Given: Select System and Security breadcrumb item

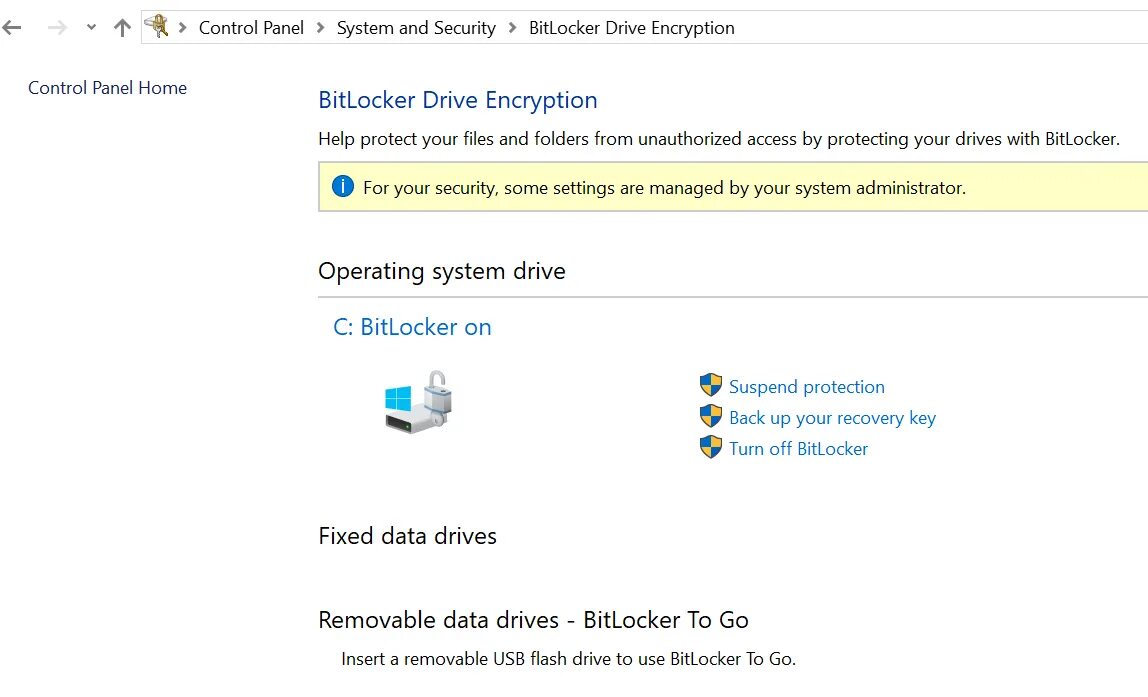Looking at the screenshot, I should click(x=416, y=28).
